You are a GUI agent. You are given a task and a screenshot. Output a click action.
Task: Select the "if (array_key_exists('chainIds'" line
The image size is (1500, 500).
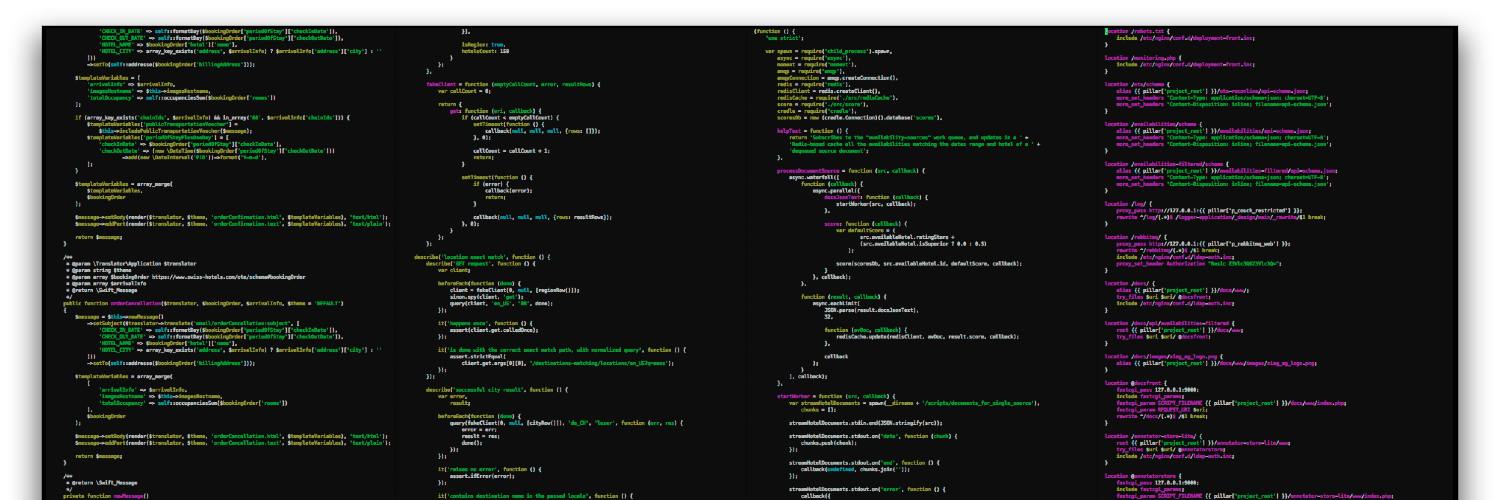tap(212, 117)
